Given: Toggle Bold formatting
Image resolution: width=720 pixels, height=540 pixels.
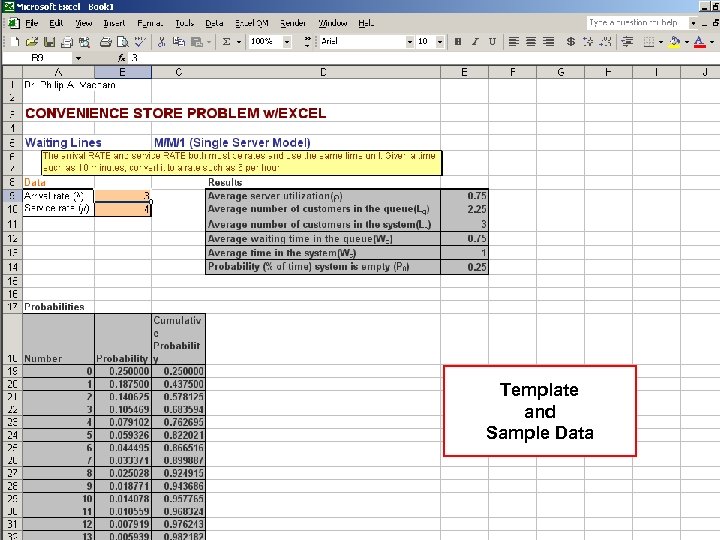Looking at the screenshot, I should (x=457, y=42).
